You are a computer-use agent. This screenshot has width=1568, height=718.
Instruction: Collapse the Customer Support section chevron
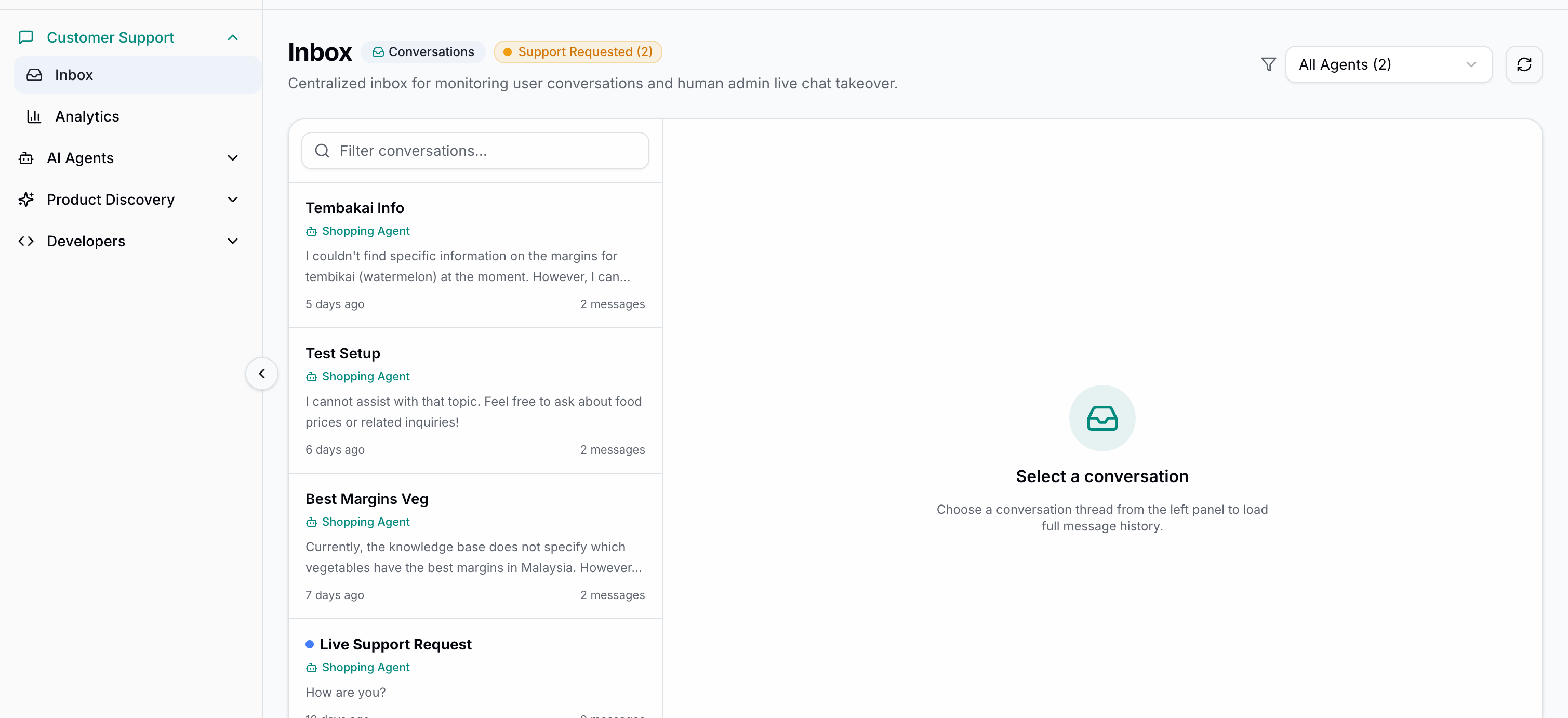click(233, 38)
